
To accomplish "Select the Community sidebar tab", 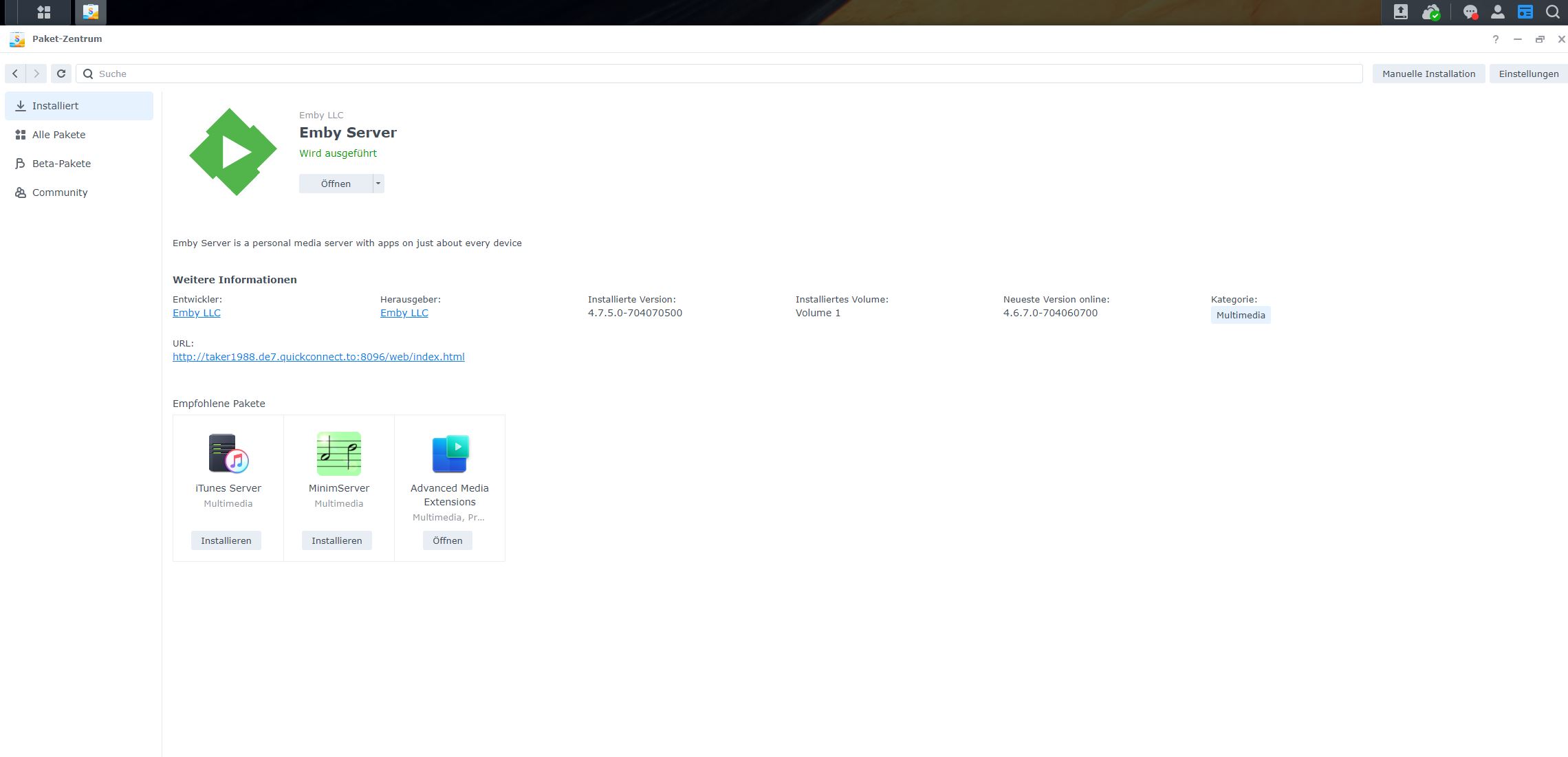I will coord(79,193).
